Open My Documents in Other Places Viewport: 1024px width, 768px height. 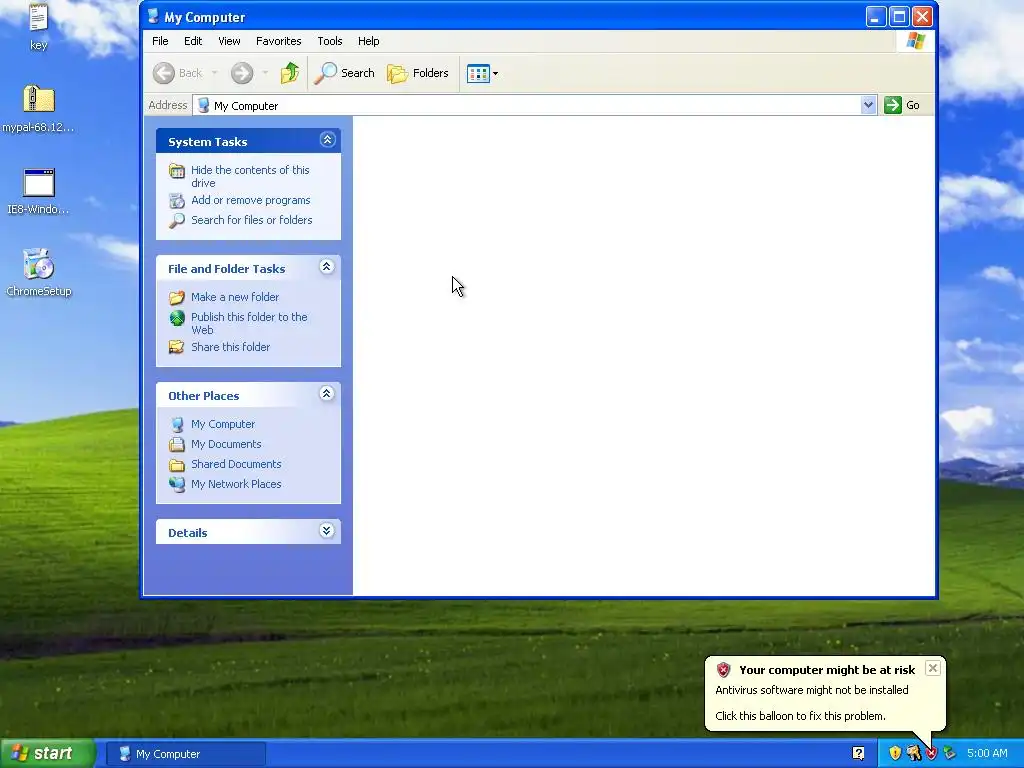click(x=226, y=444)
